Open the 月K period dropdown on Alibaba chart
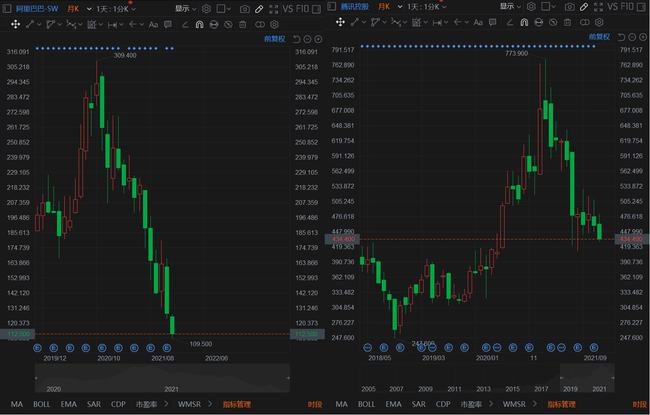This screenshot has height=415, width=650. click(x=77, y=7)
